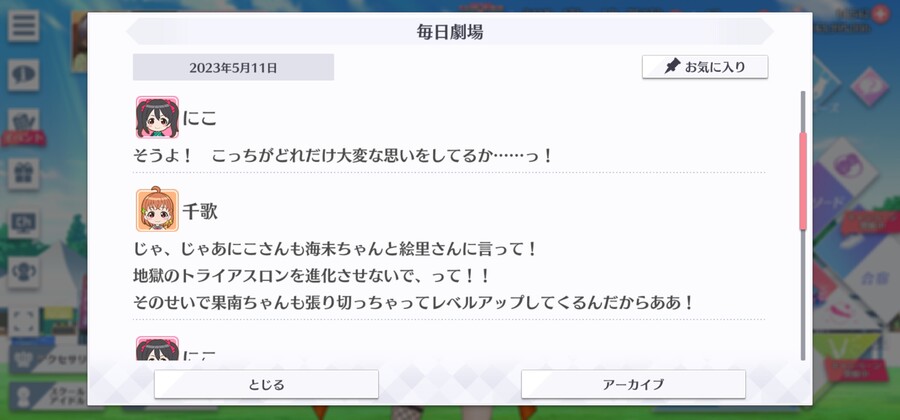Open the gift box presents icon
Image resolution: width=900 pixels, height=420 pixels.
pyautogui.click(x=24, y=174)
